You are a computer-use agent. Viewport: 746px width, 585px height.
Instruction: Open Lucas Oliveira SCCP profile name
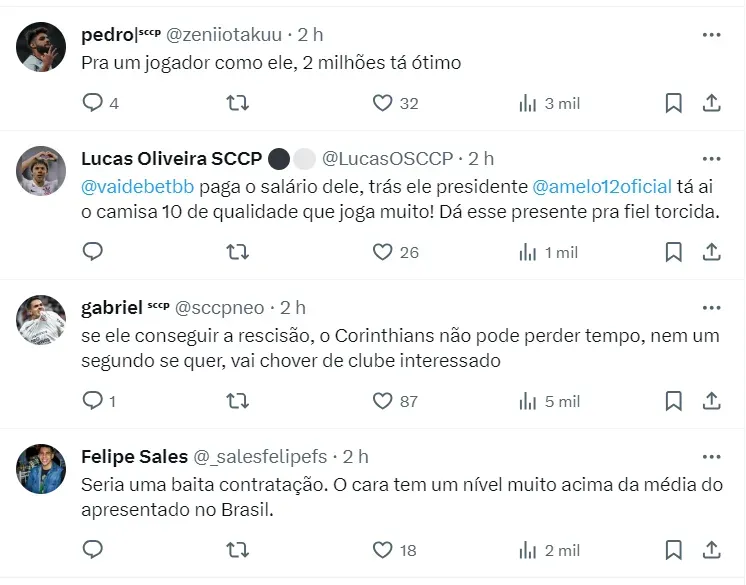[x=171, y=159]
